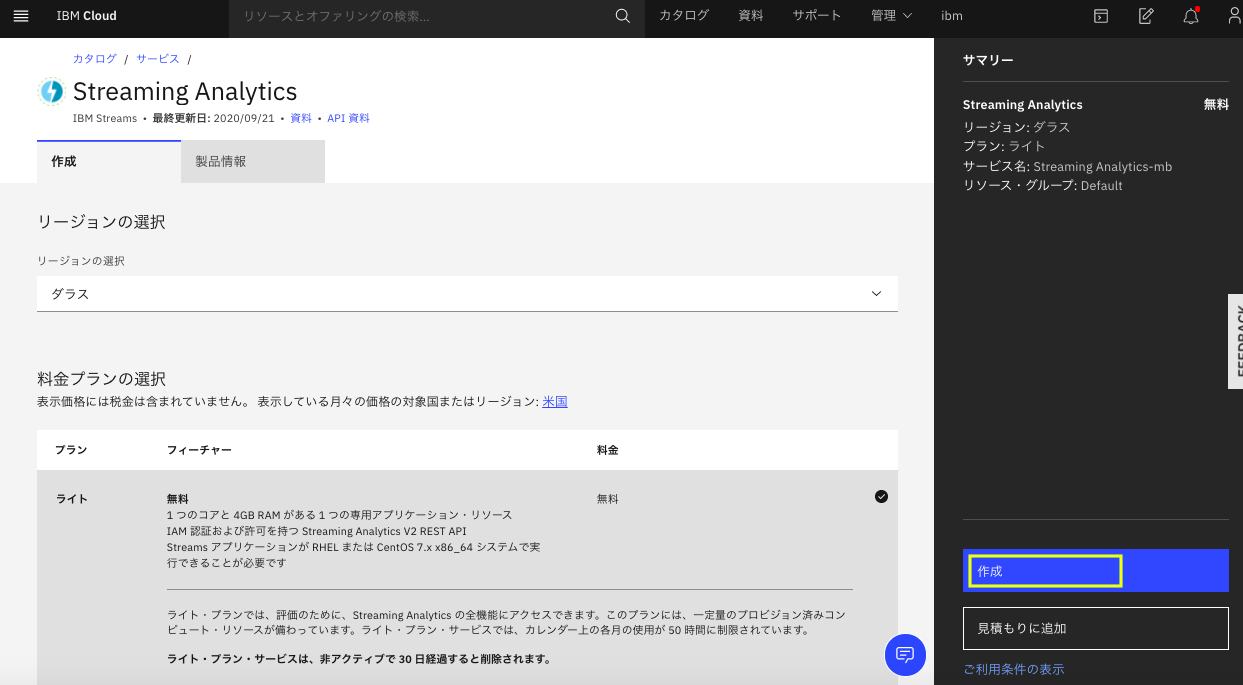Screen dimensions: 1243x685
Task: Switch to the 製品情報 tab
Action: [220, 160]
